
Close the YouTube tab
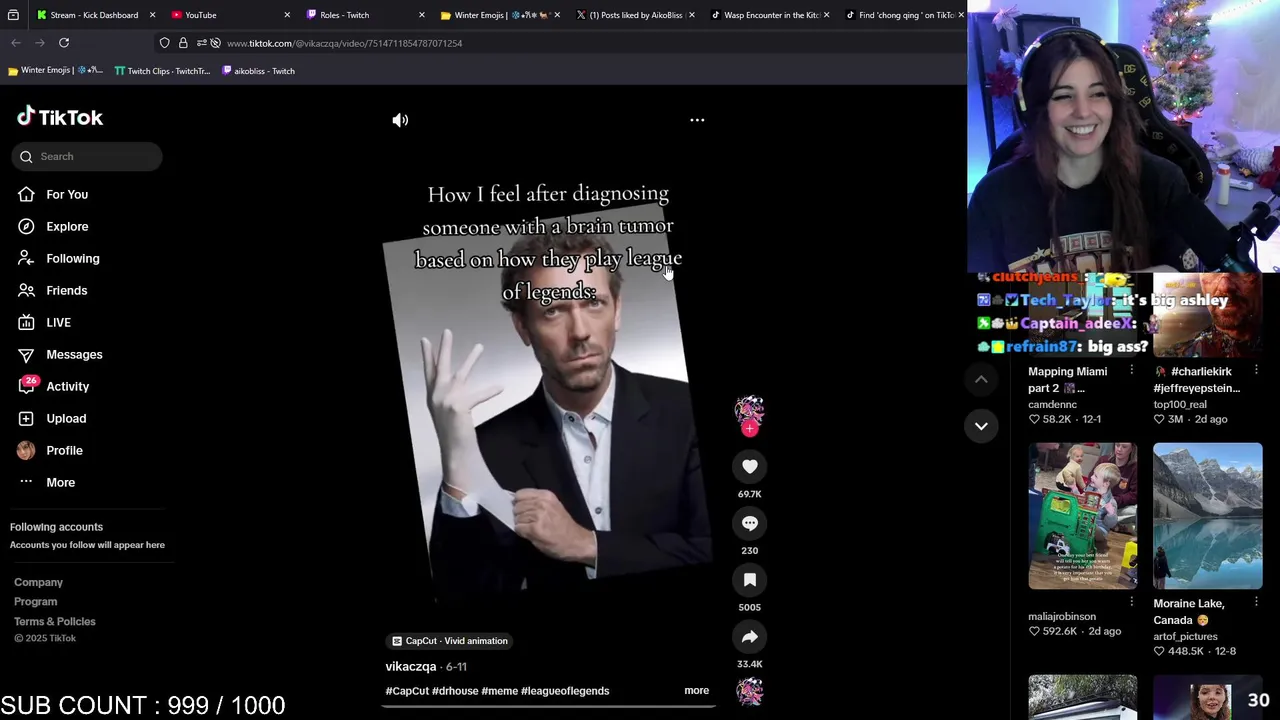[x=287, y=15]
